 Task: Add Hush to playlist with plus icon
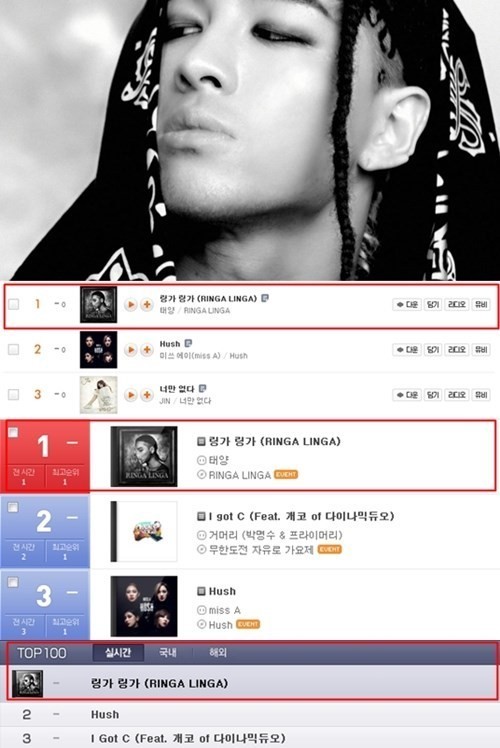pyautogui.click(x=146, y=350)
